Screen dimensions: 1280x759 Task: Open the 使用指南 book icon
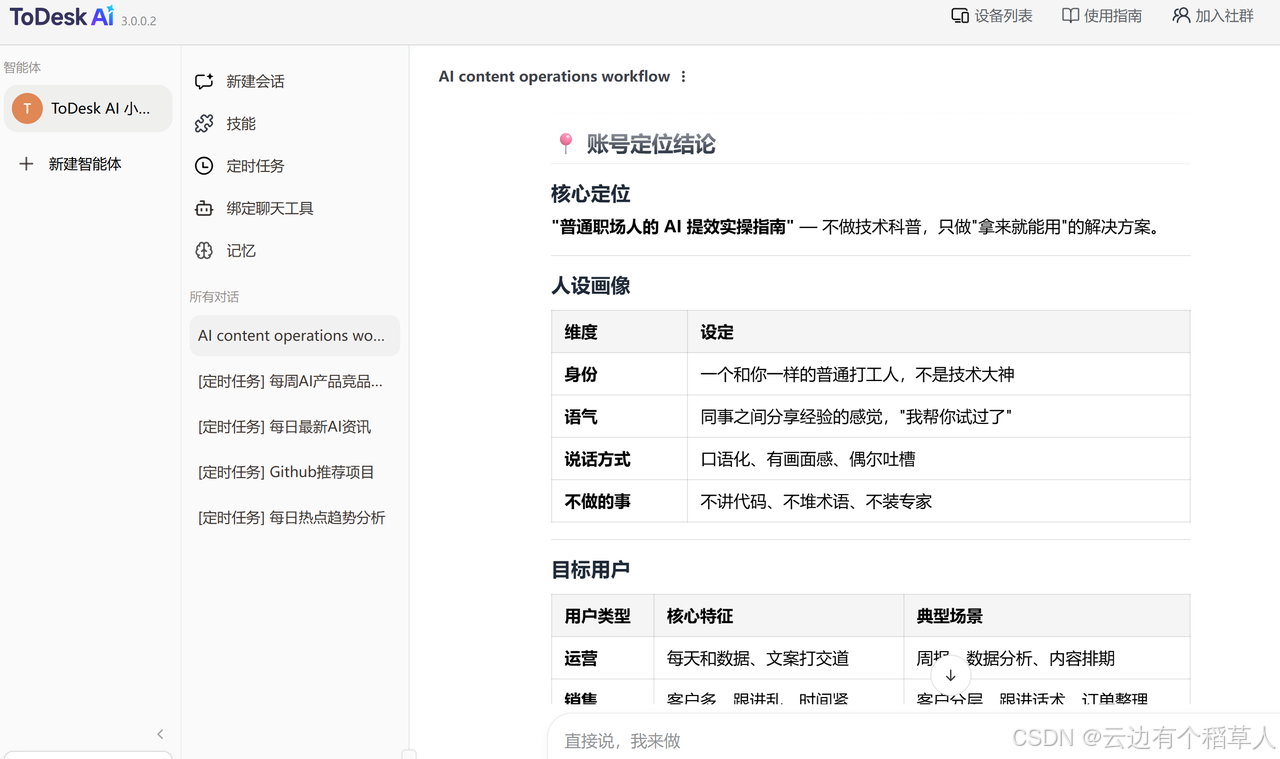(1070, 16)
